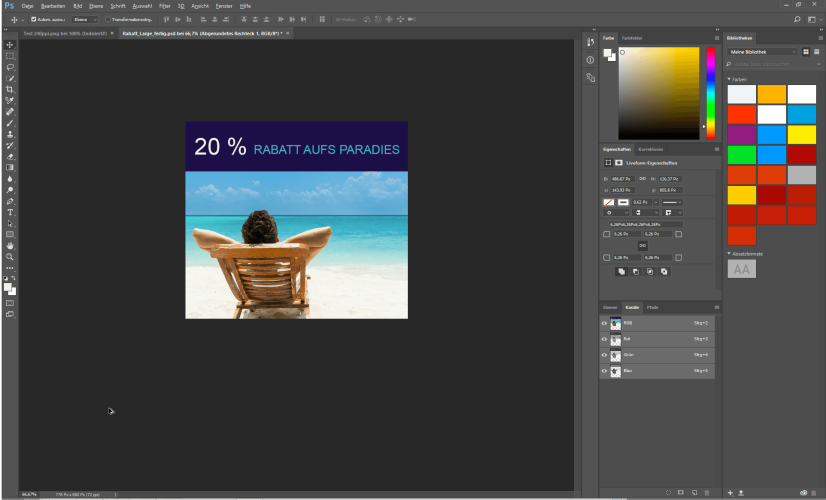Open workspace switcher dropdown top right

814,19
